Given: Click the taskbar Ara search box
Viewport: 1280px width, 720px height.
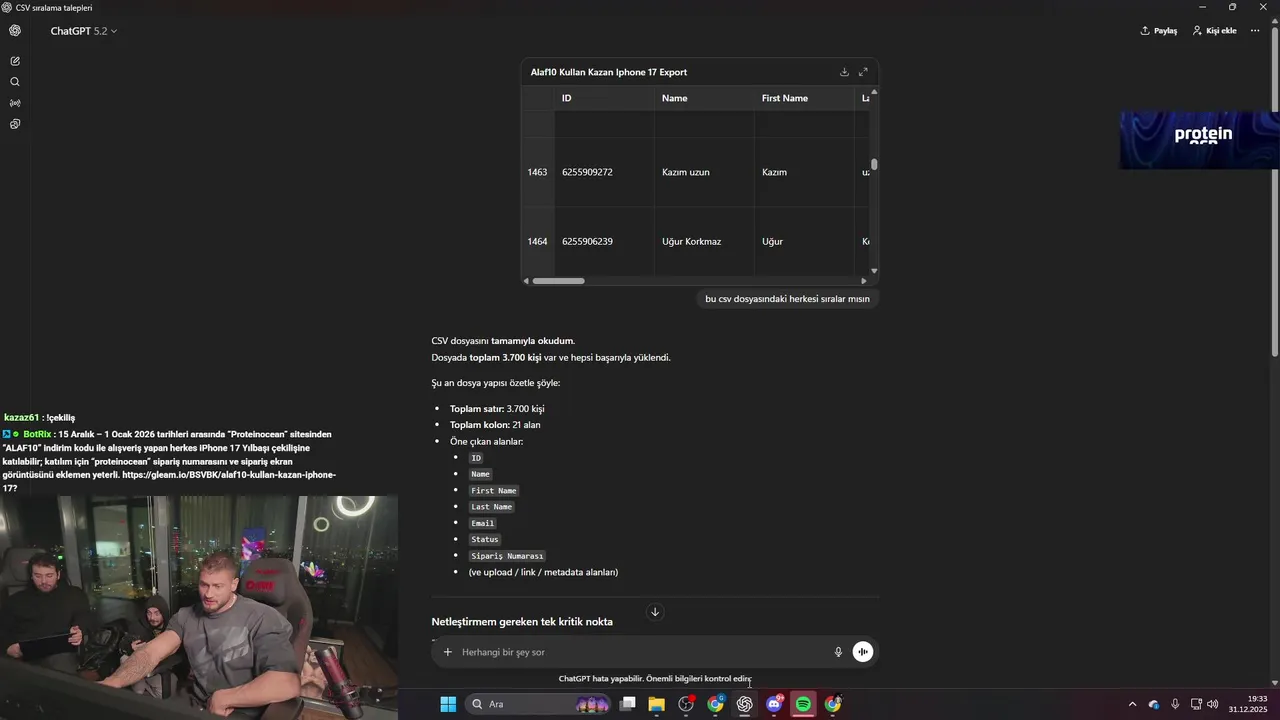Looking at the screenshot, I should pos(538,704).
